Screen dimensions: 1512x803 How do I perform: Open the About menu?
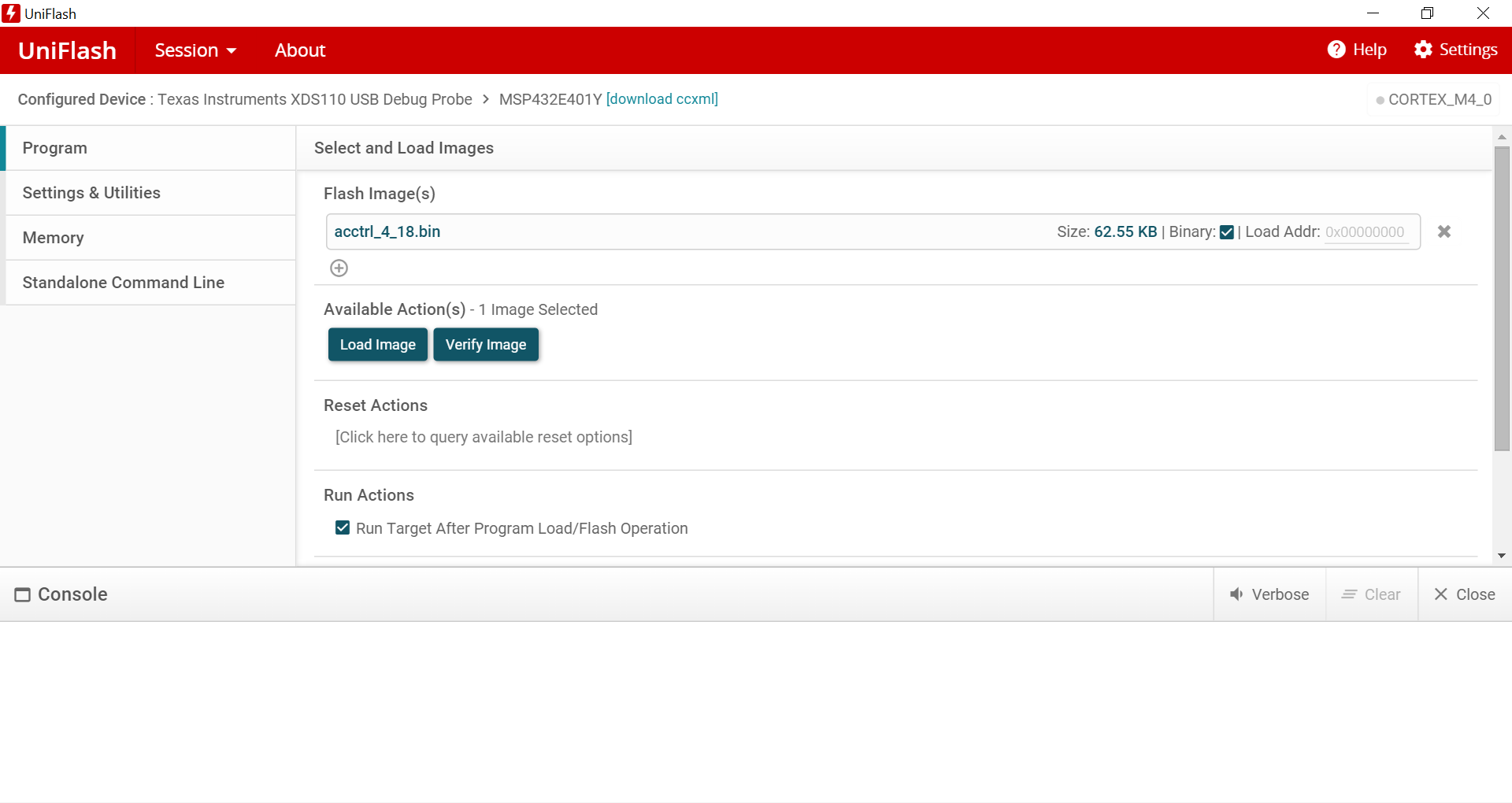[x=299, y=50]
